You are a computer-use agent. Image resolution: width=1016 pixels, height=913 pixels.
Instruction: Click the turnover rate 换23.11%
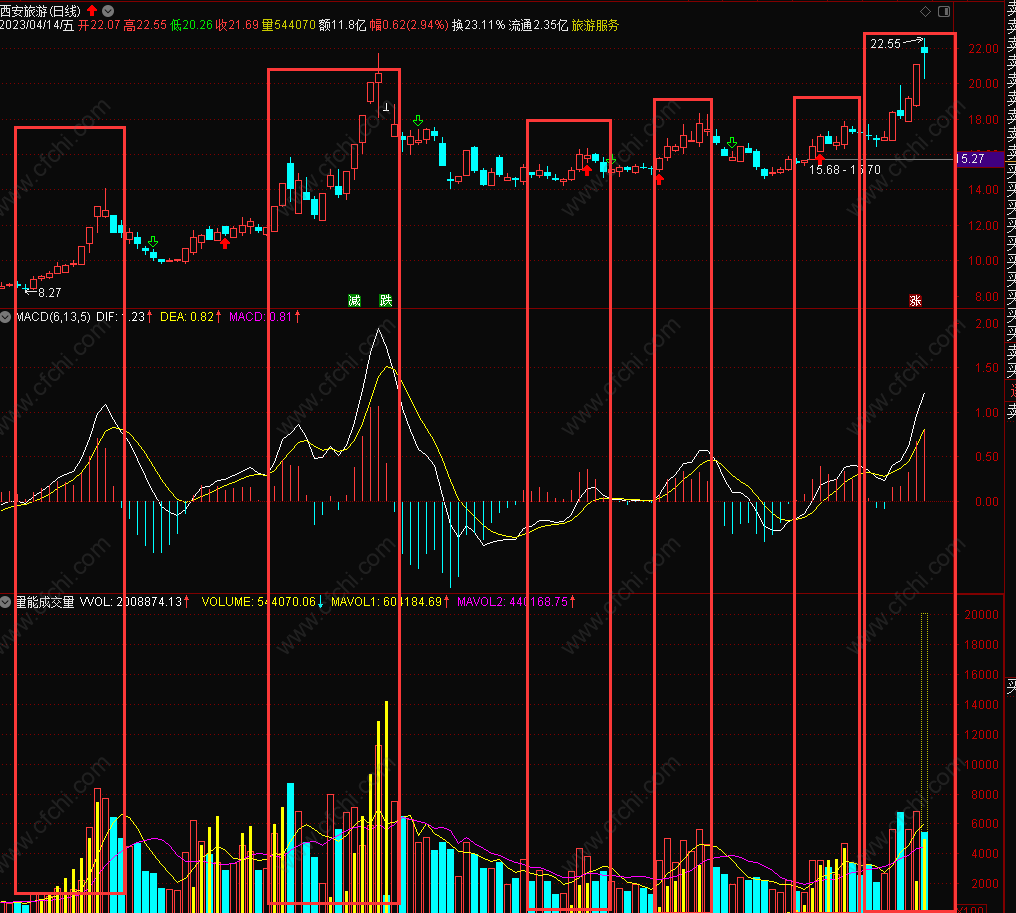tap(479, 25)
